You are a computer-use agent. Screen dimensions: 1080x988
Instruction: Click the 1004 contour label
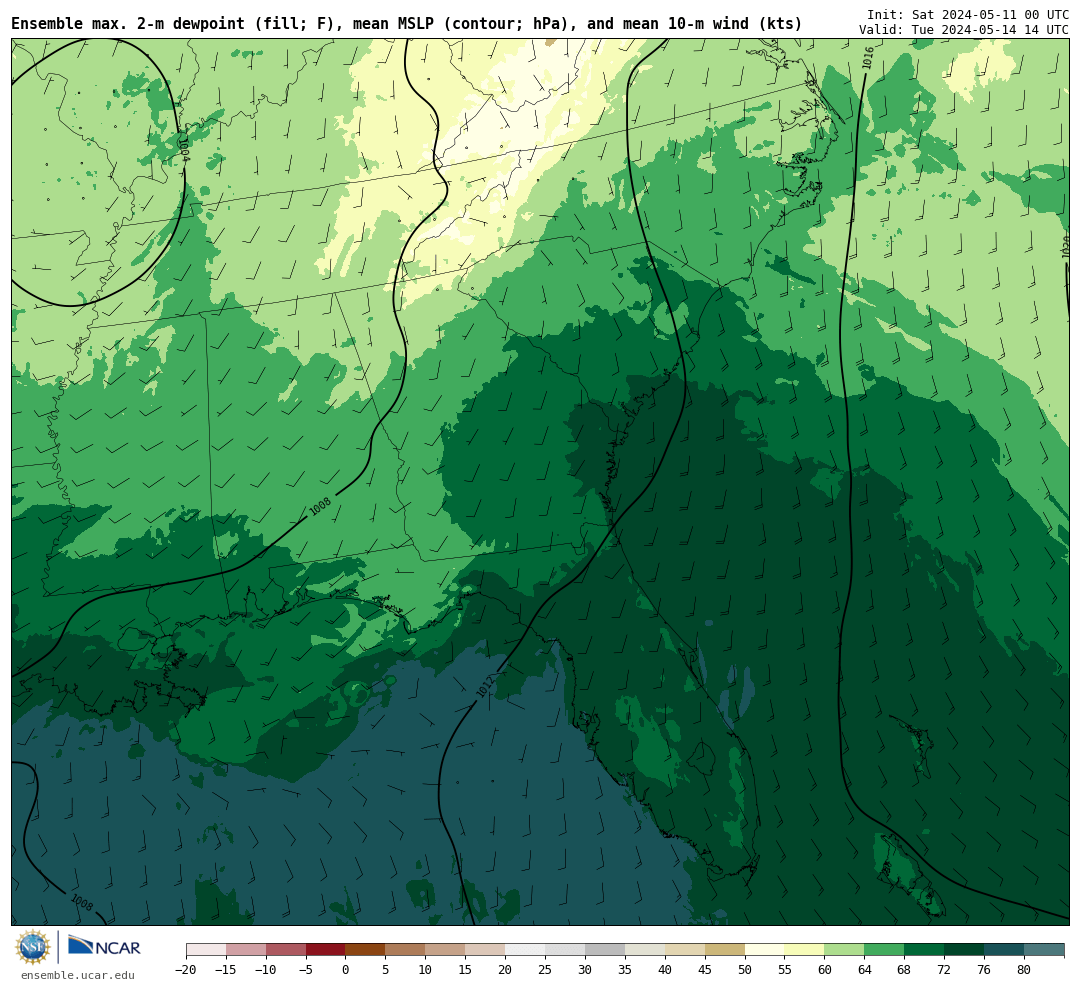(183, 148)
